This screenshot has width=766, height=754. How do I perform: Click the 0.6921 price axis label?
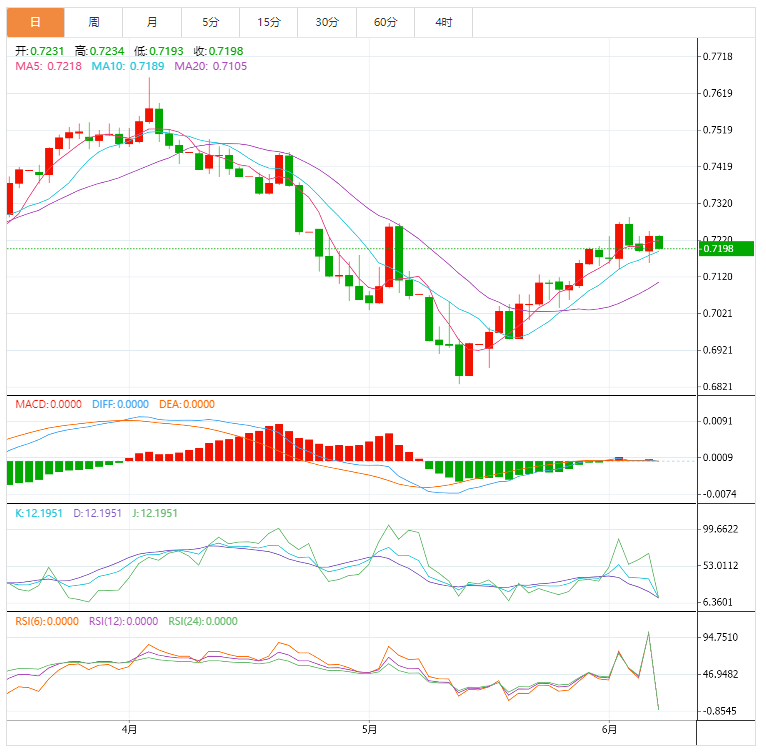tap(717, 350)
